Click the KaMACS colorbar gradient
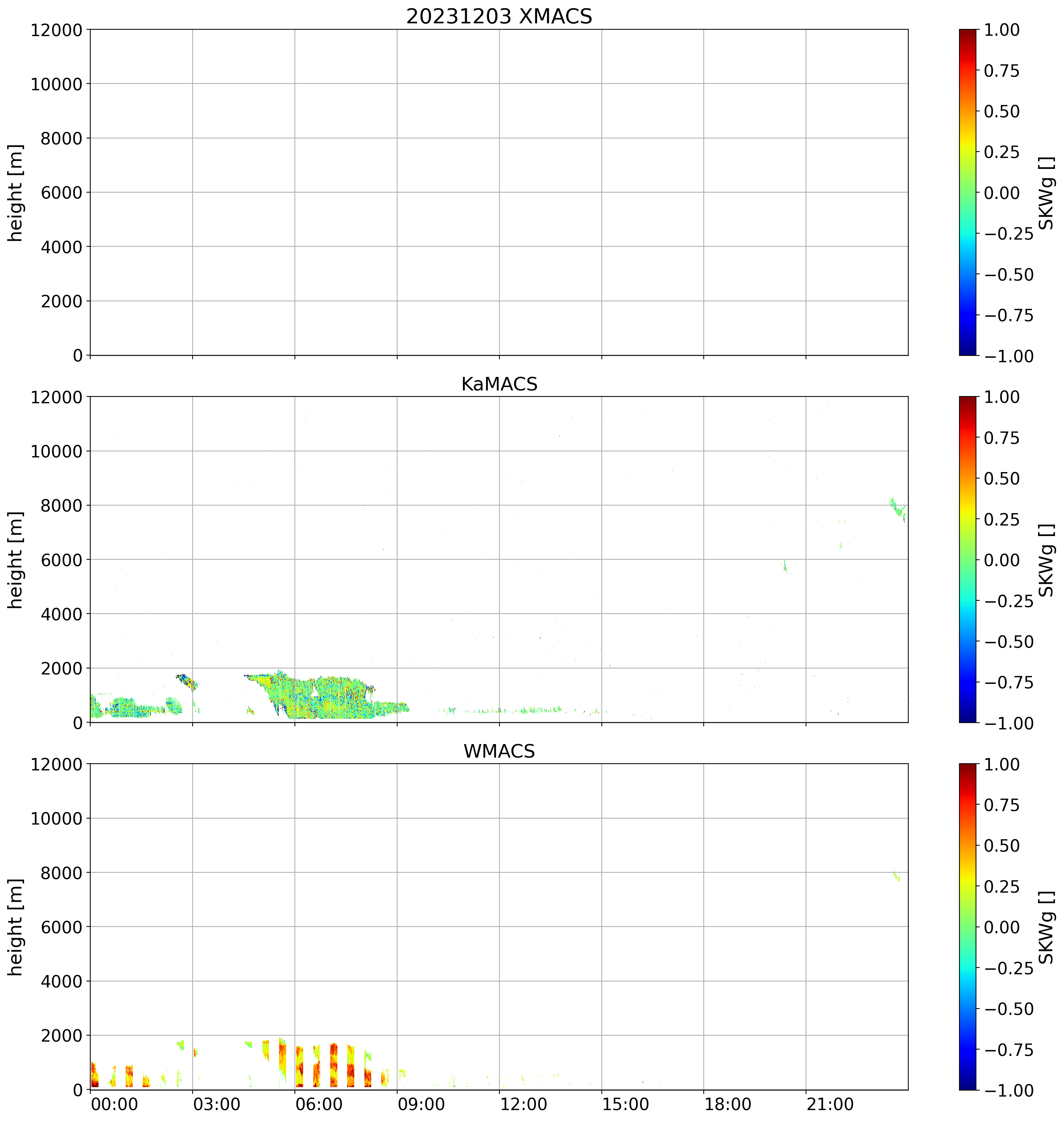 (968, 559)
